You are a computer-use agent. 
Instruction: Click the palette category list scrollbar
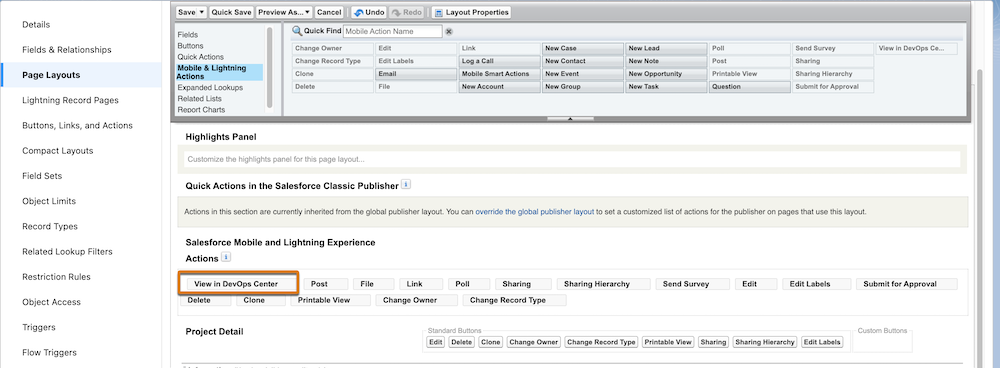click(x=270, y=67)
